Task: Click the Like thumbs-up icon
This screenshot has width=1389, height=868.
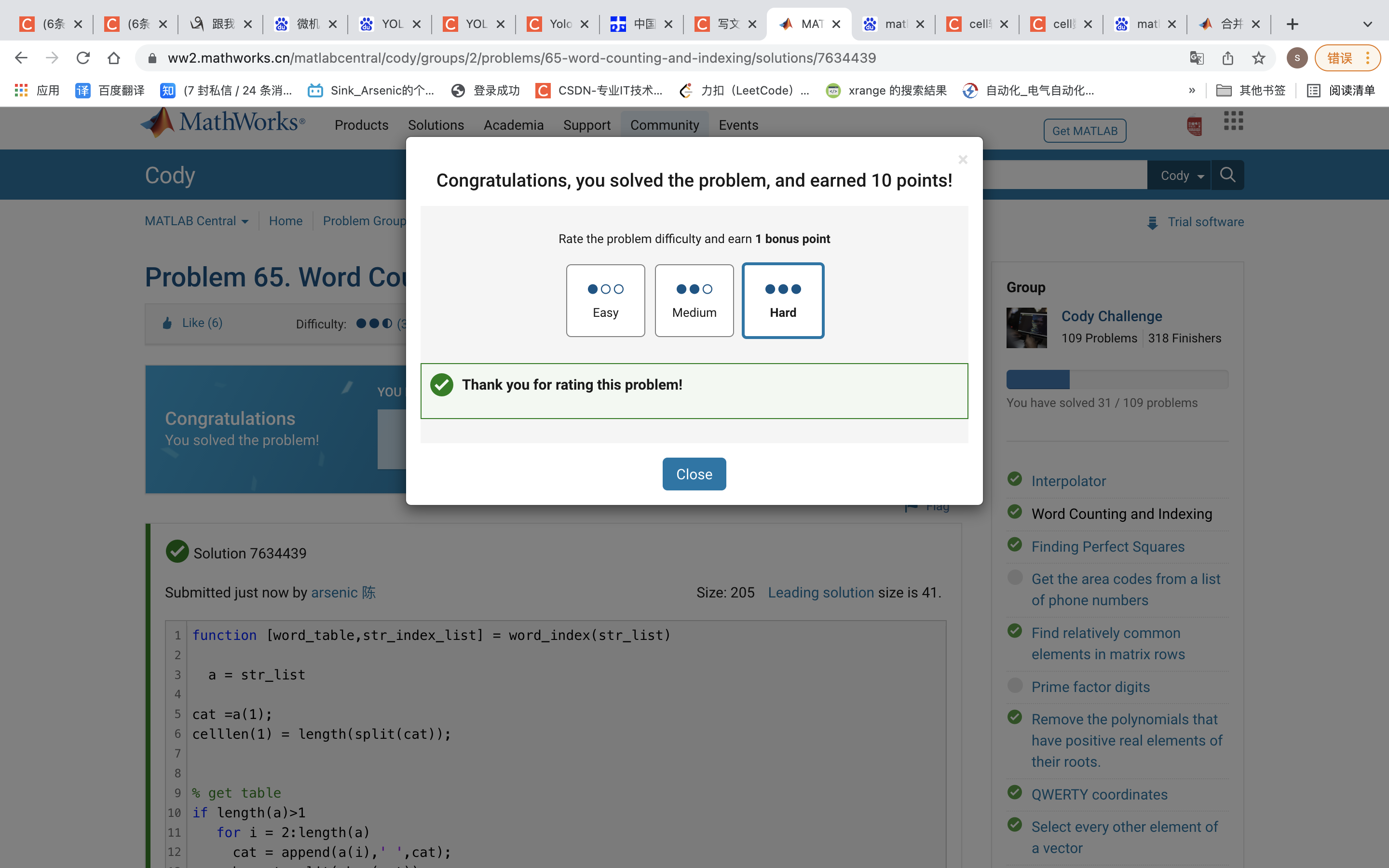Action: pos(167,323)
